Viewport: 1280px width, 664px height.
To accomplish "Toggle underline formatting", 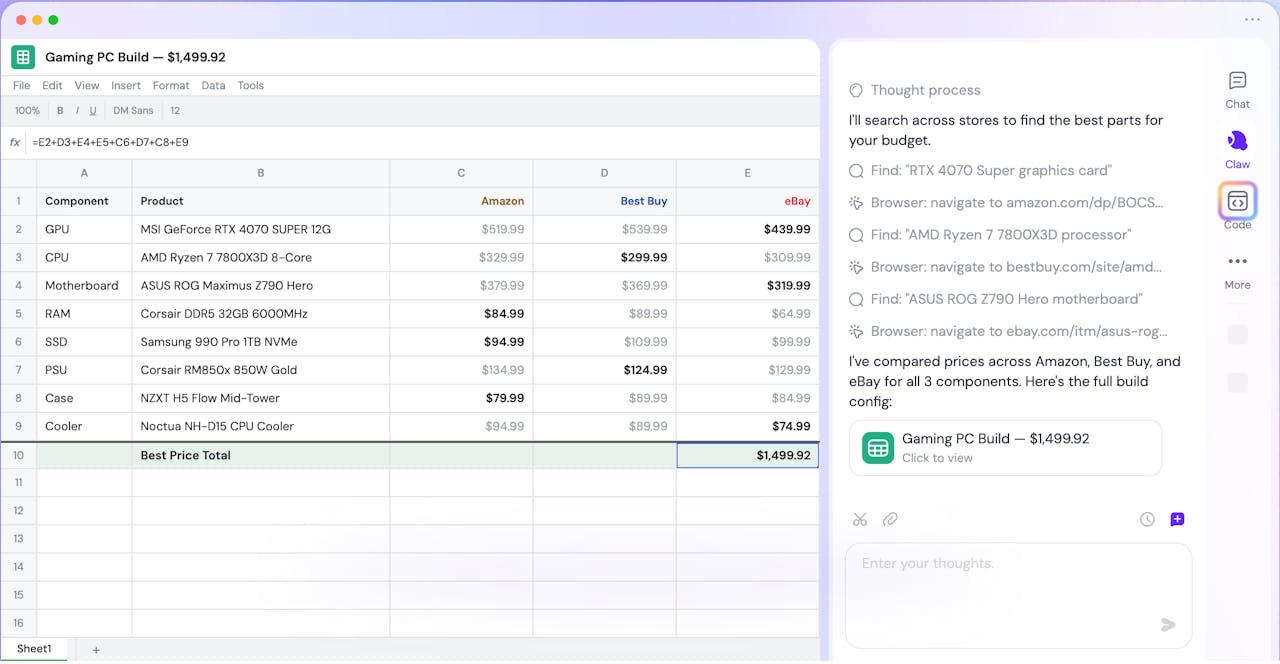I will (x=93, y=111).
